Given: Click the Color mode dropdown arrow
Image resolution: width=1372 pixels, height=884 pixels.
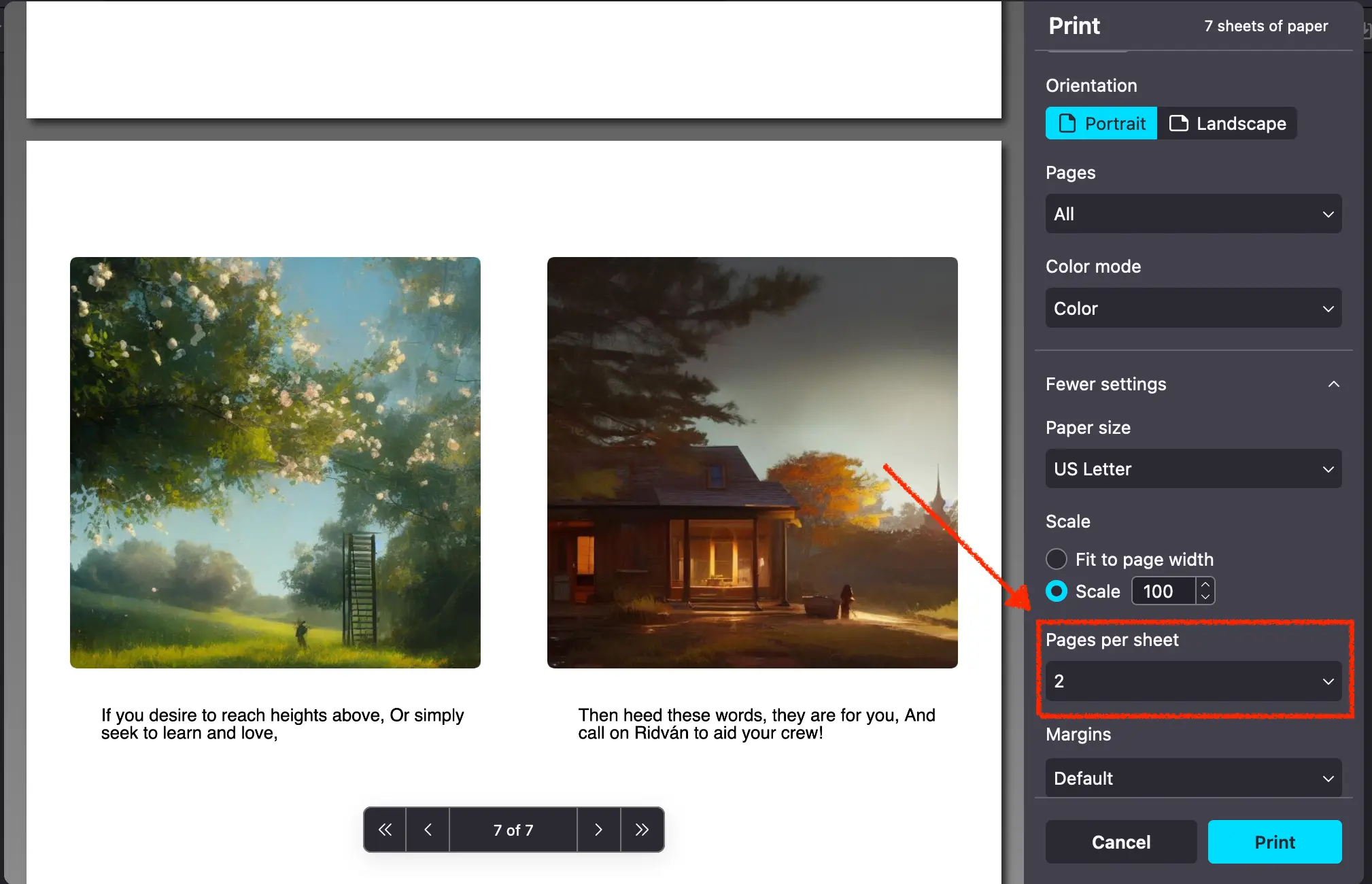Looking at the screenshot, I should (1330, 308).
